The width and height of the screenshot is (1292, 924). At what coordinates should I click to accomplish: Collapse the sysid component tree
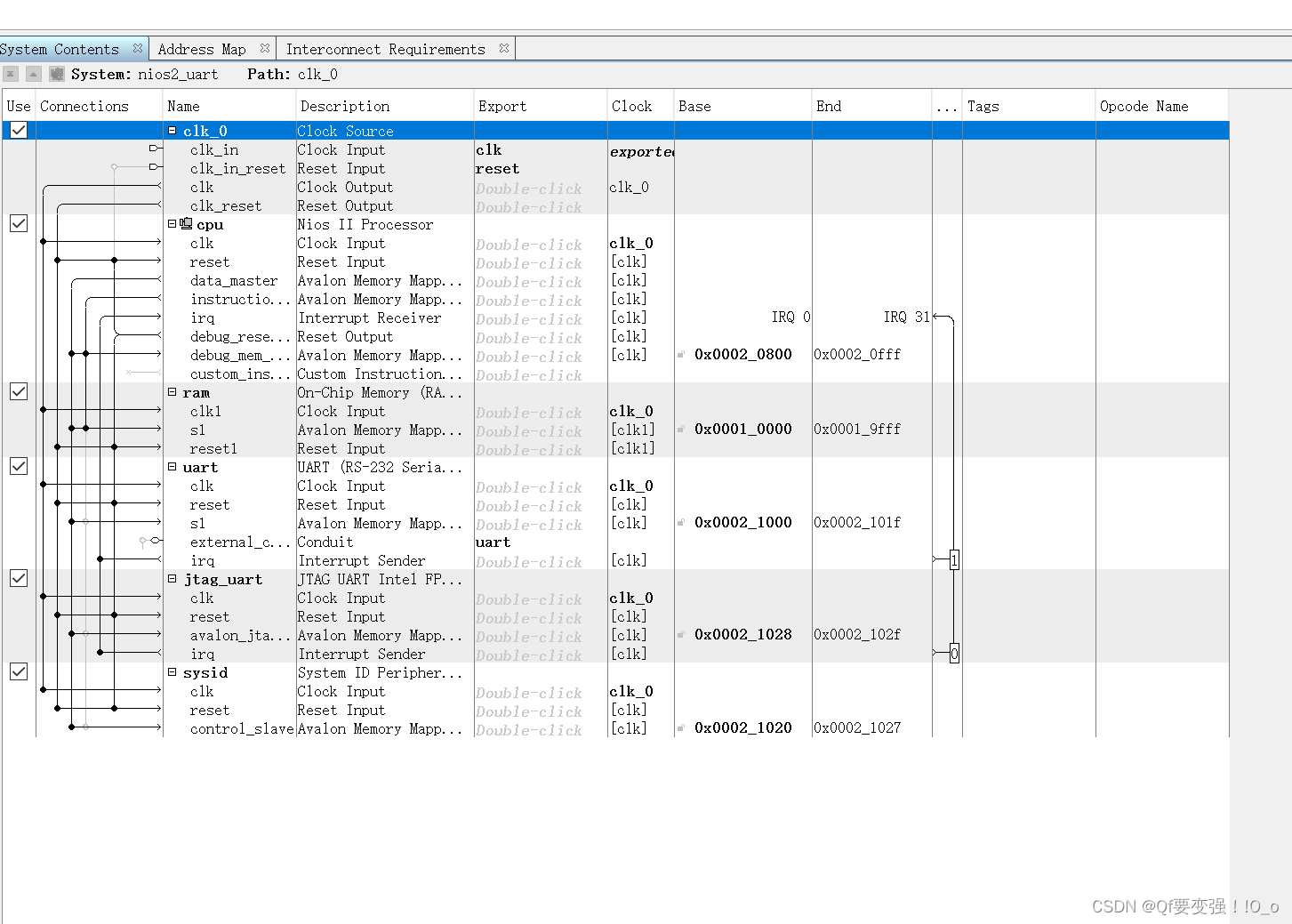point(173,672)
